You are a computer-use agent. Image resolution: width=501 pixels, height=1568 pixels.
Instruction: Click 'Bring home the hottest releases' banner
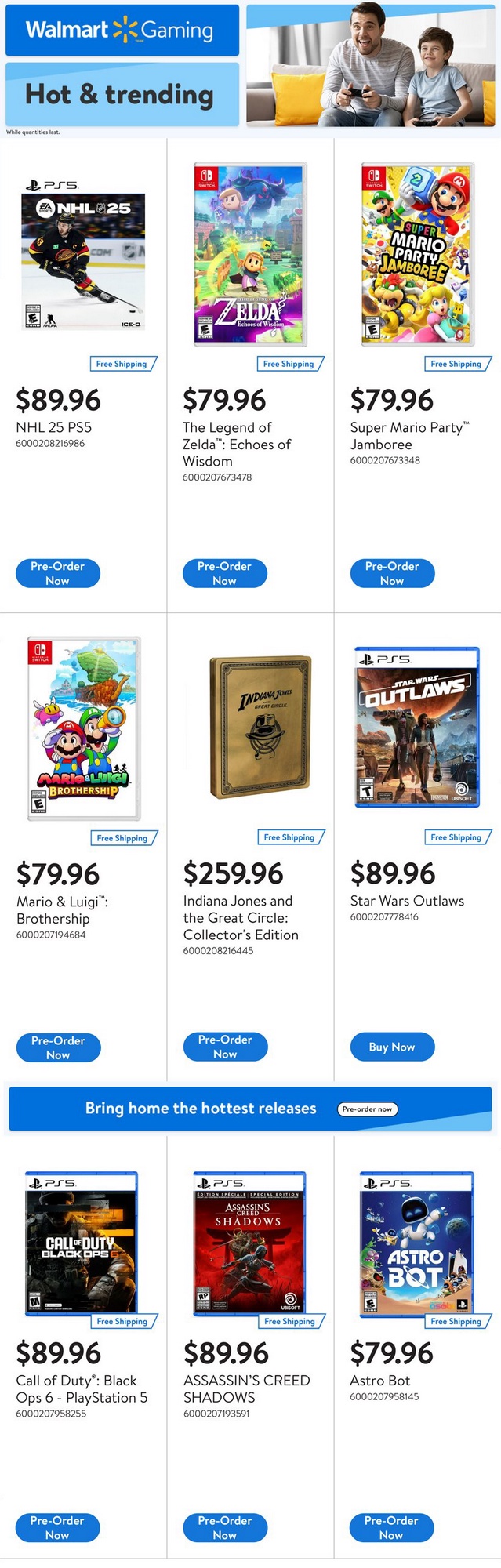(x=201, y=1109)
